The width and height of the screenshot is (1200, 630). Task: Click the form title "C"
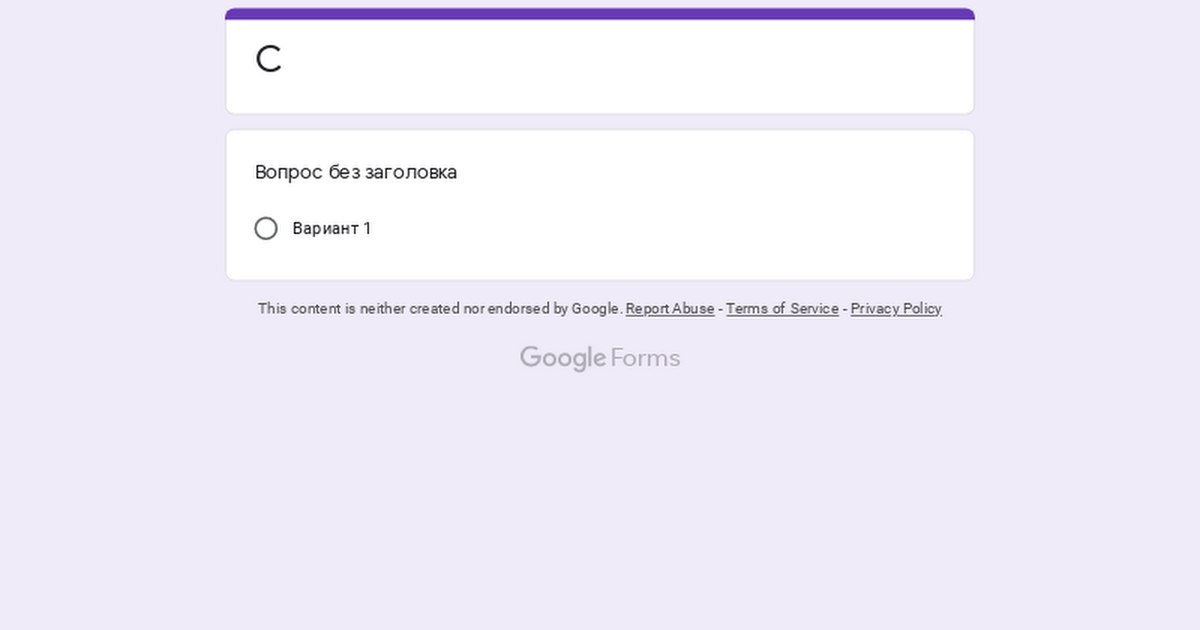tap(268, 60)
